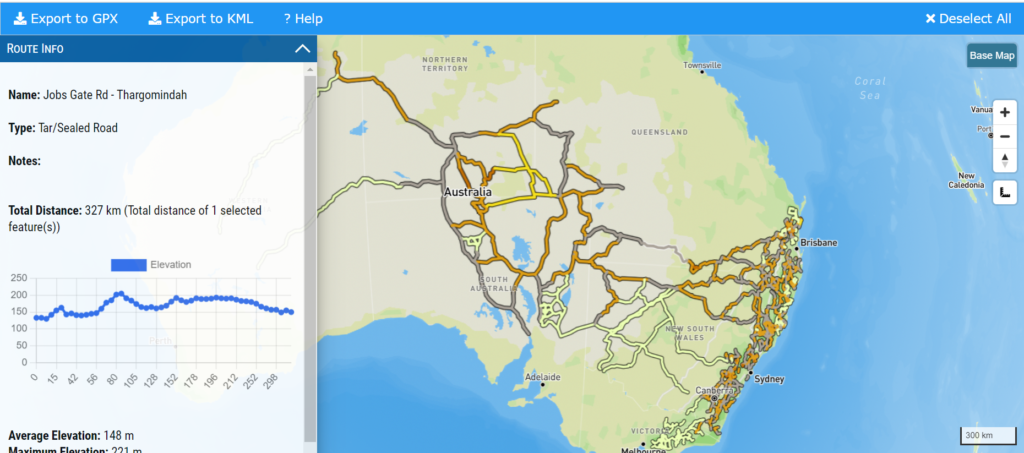The height and width of the screenshot is (453, 1024).
Task: Click Export to GPX button
Action: tap(66, 18)
